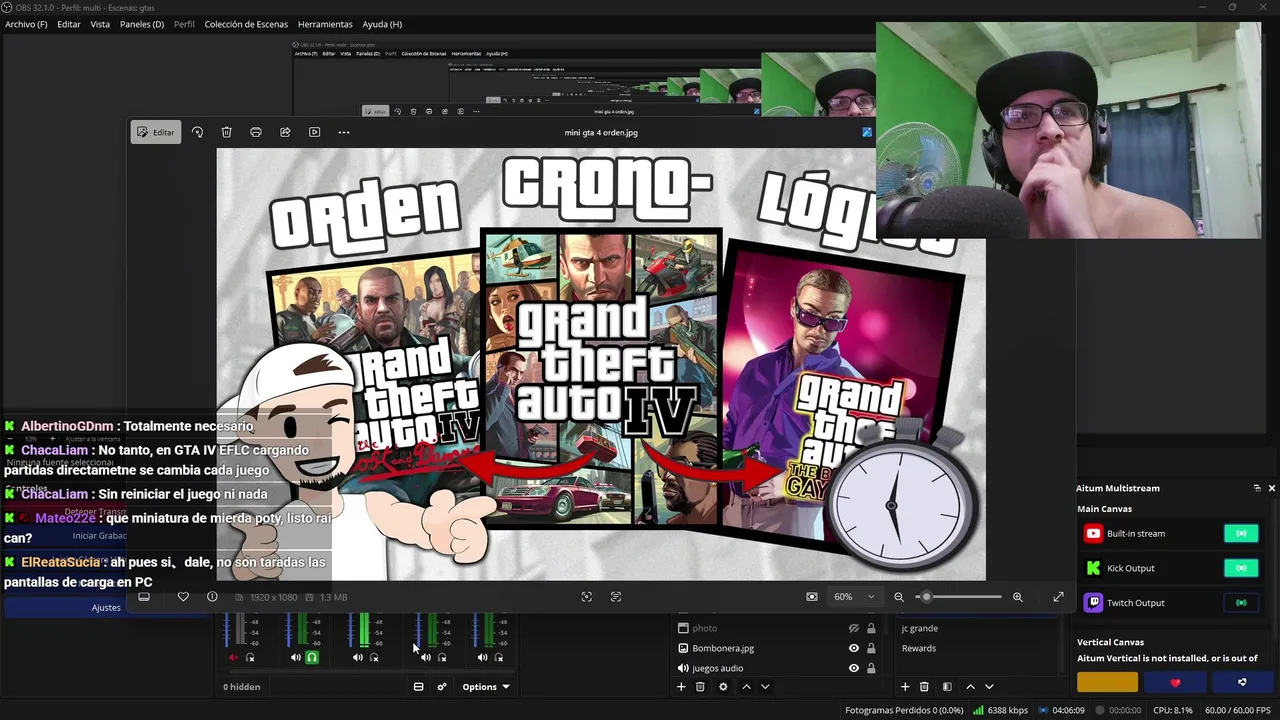This screenshot has width=1280, height=720.
Task: Select the juegos audio source row
Action: [x=776, y=668]
